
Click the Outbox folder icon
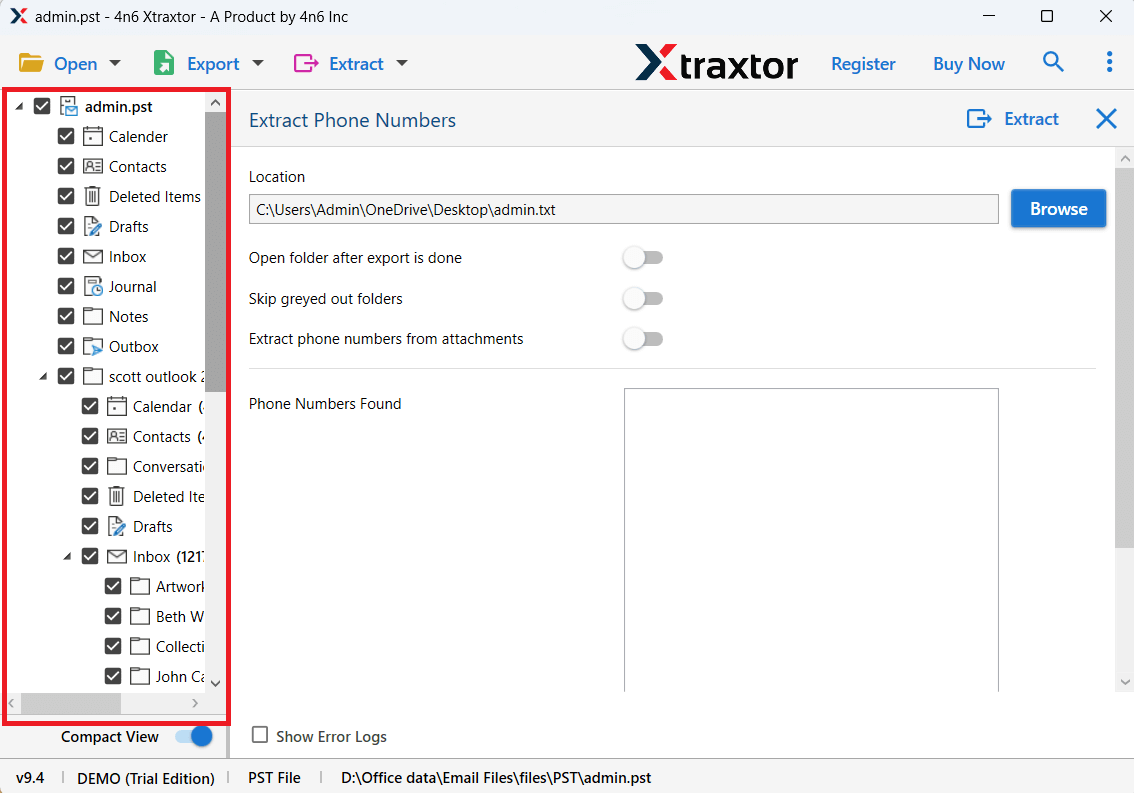pos(93,346)
